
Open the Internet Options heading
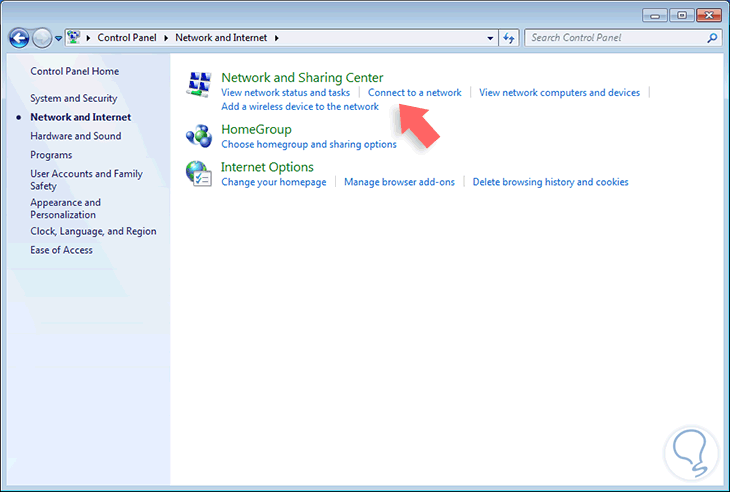pyautogui.click(x=267, y=167)
